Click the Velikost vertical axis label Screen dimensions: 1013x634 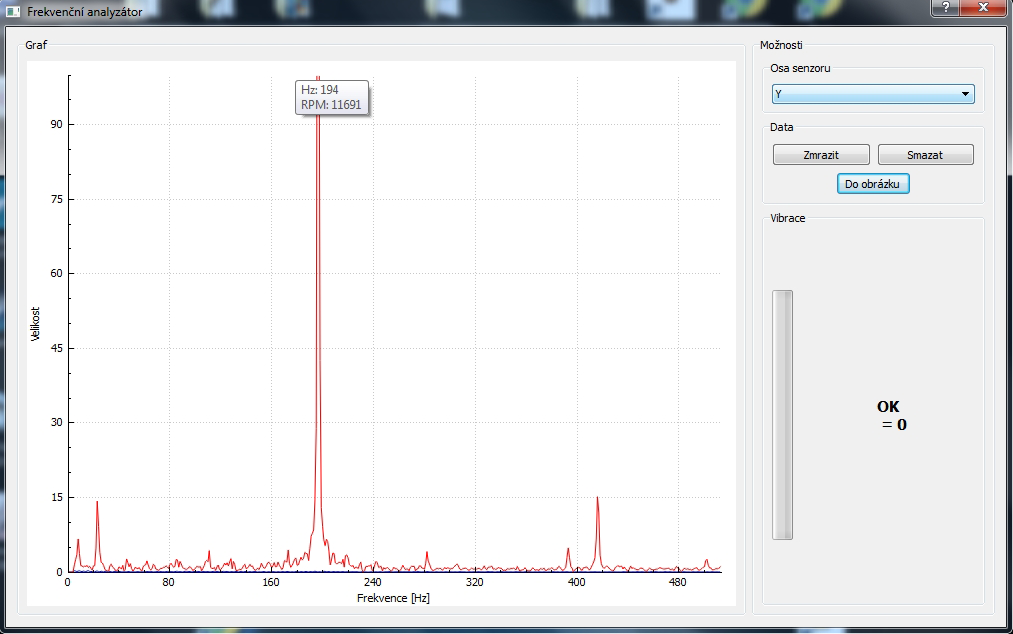pos(35,323)
